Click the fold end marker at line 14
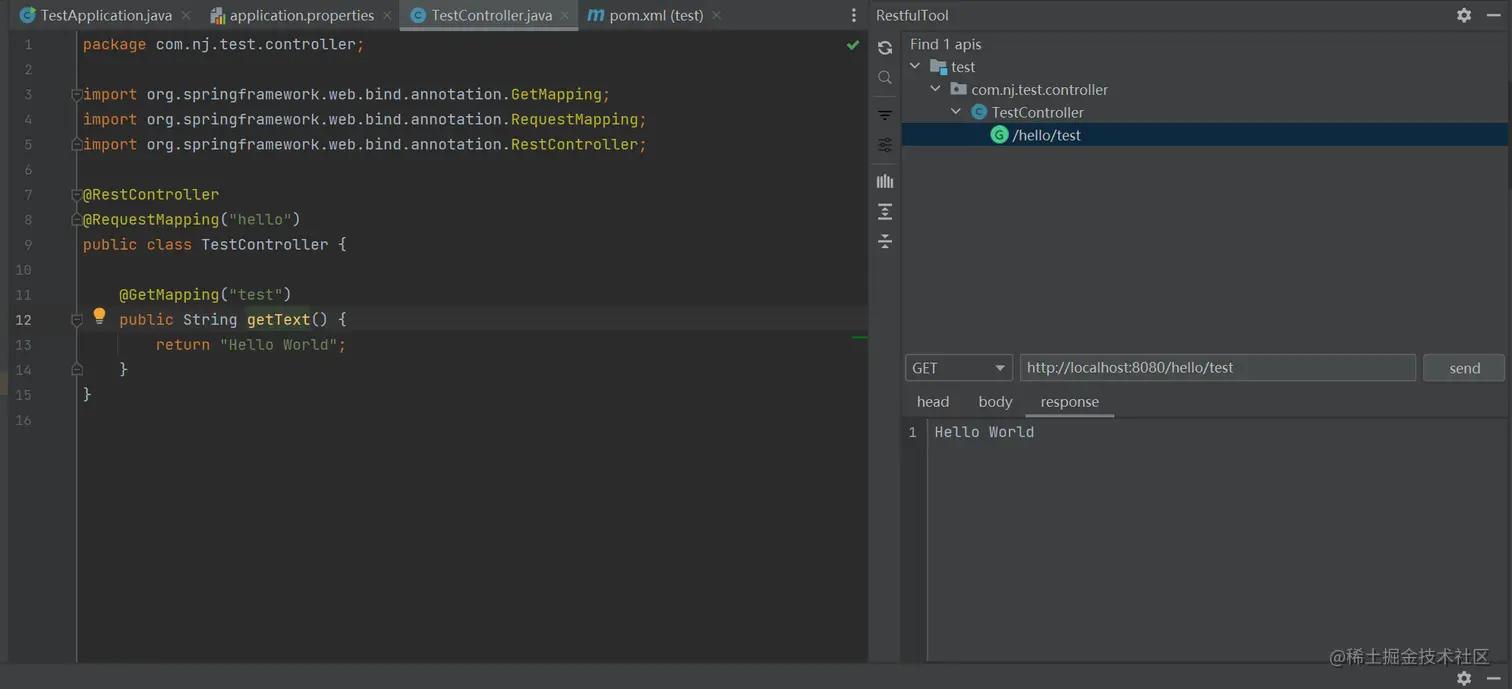The width and height of the screenshot is (1512, 689). tap(76, 370)
